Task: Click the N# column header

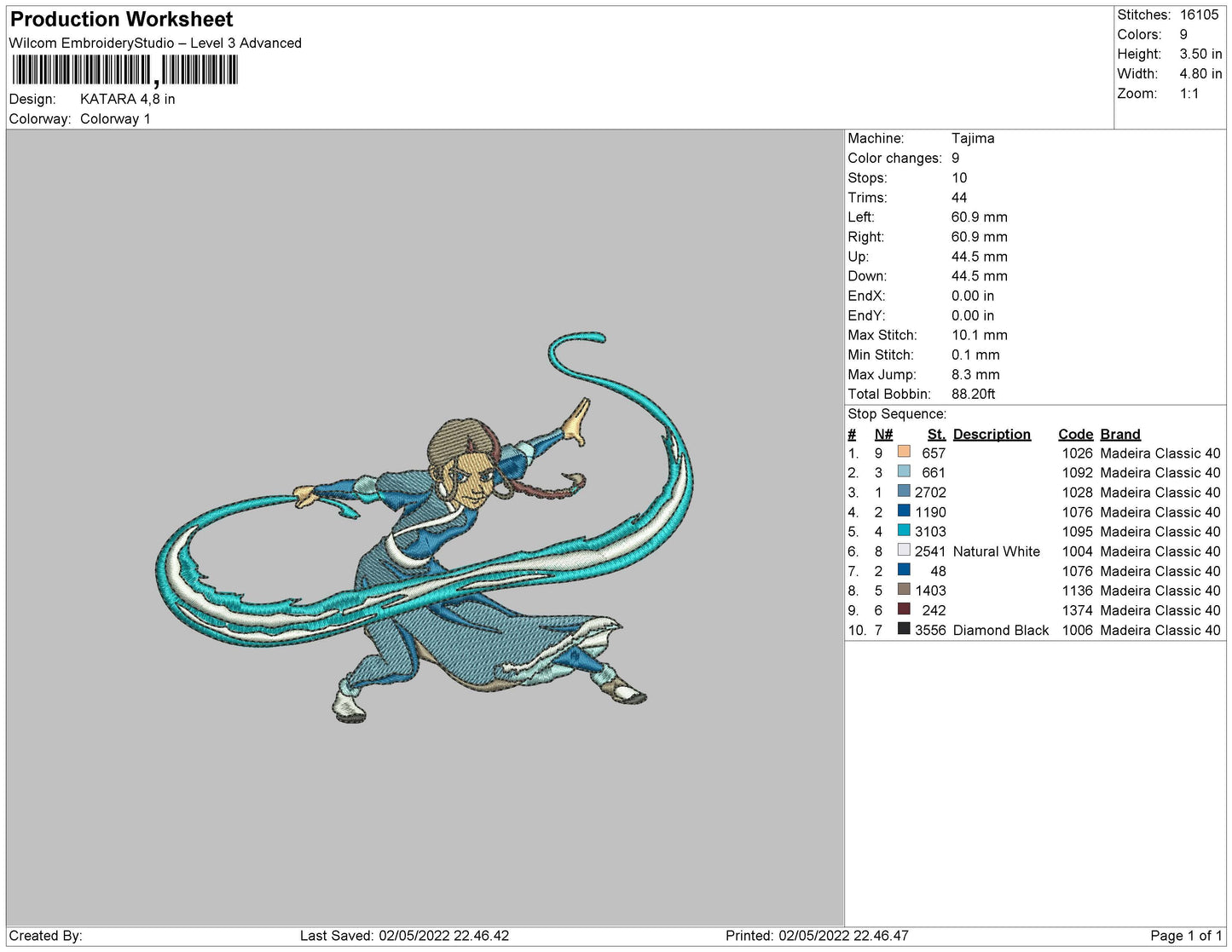Action: click(883, 434)
